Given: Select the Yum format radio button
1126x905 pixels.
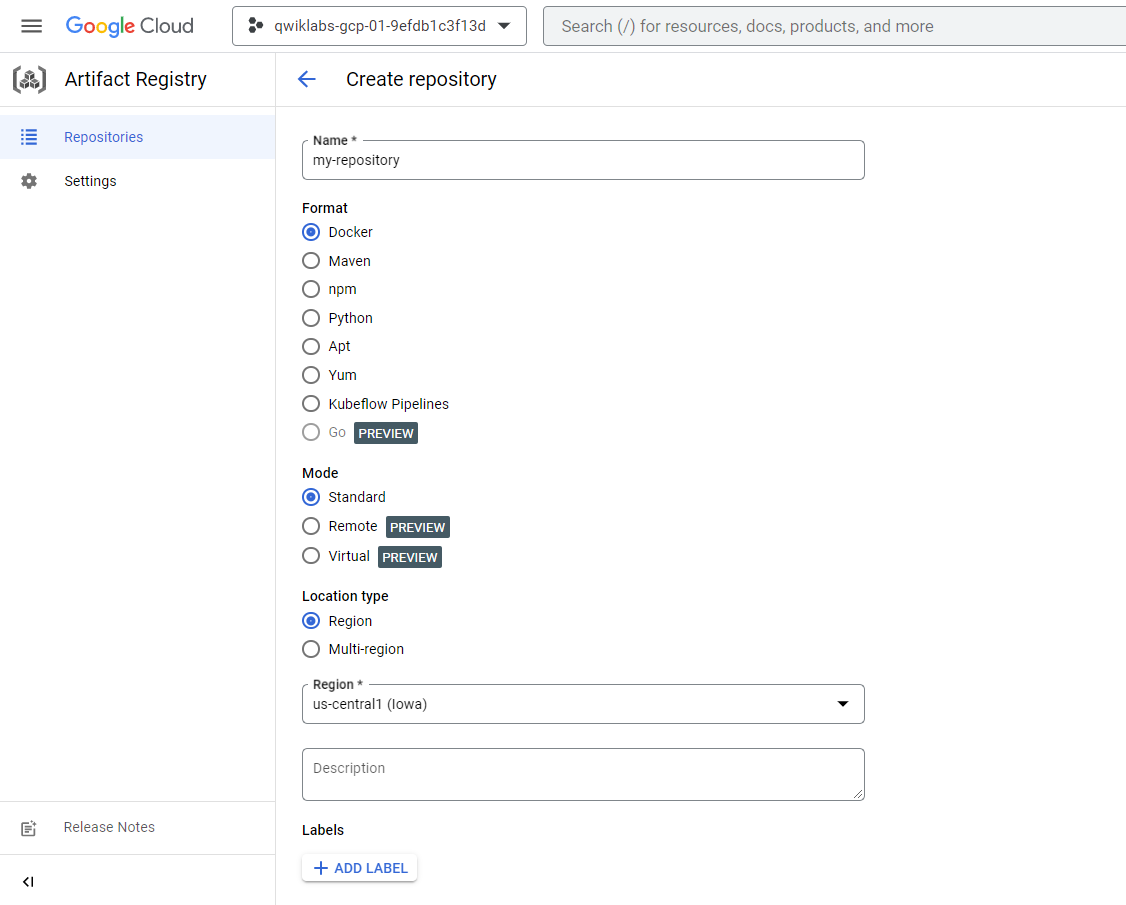Looking at the screenshot, I should pyautogui.click(x=311, y=375).
